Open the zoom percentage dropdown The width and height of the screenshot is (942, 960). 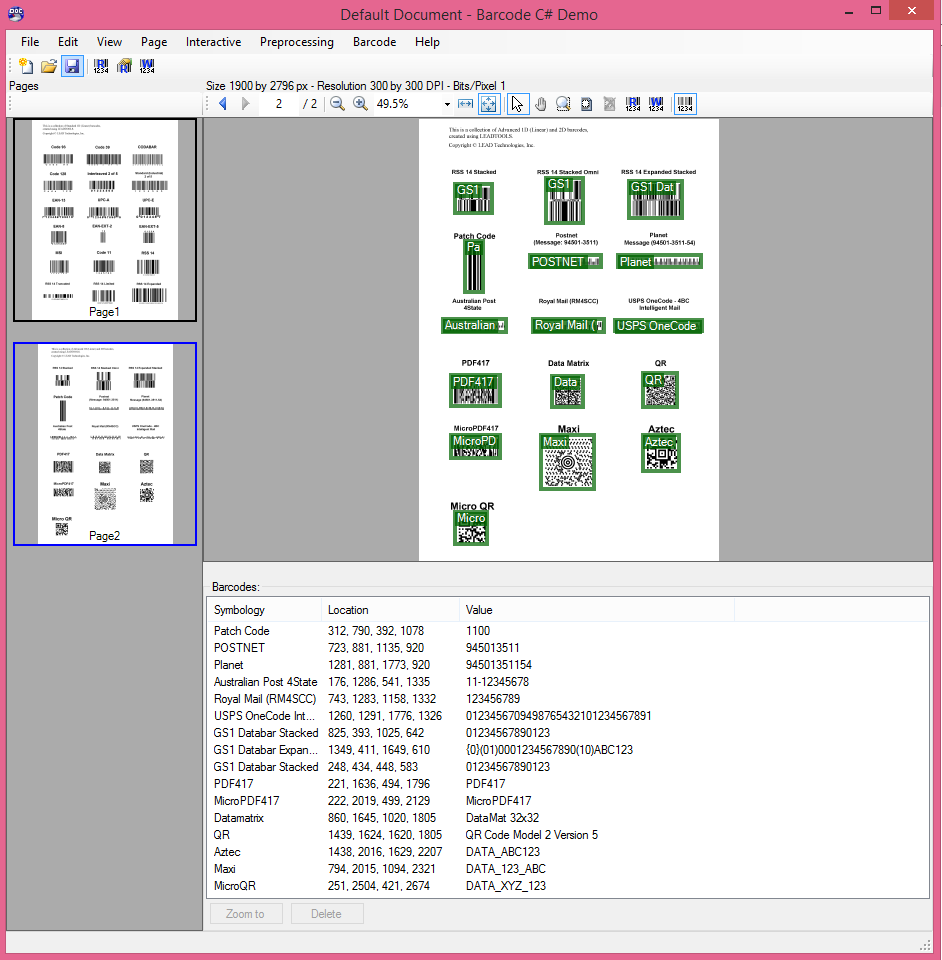click(x=447, y=105)
